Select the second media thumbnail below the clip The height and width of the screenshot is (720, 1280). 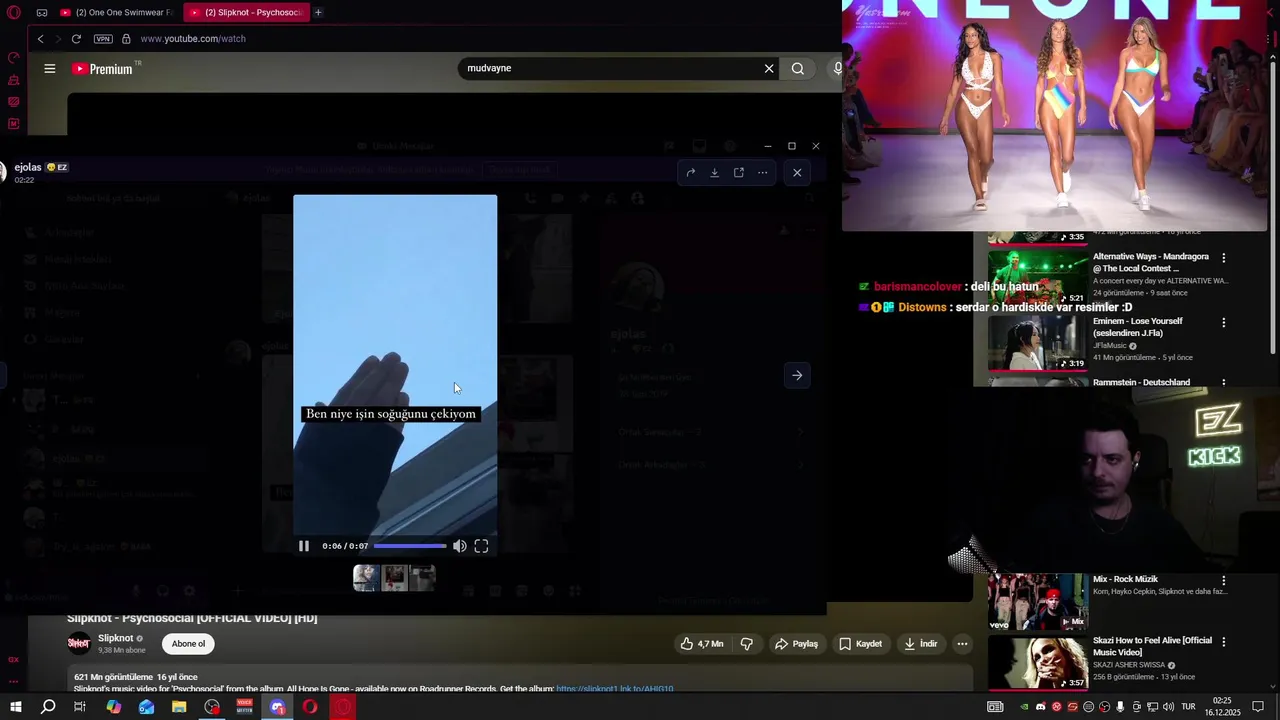coord(395,578)
